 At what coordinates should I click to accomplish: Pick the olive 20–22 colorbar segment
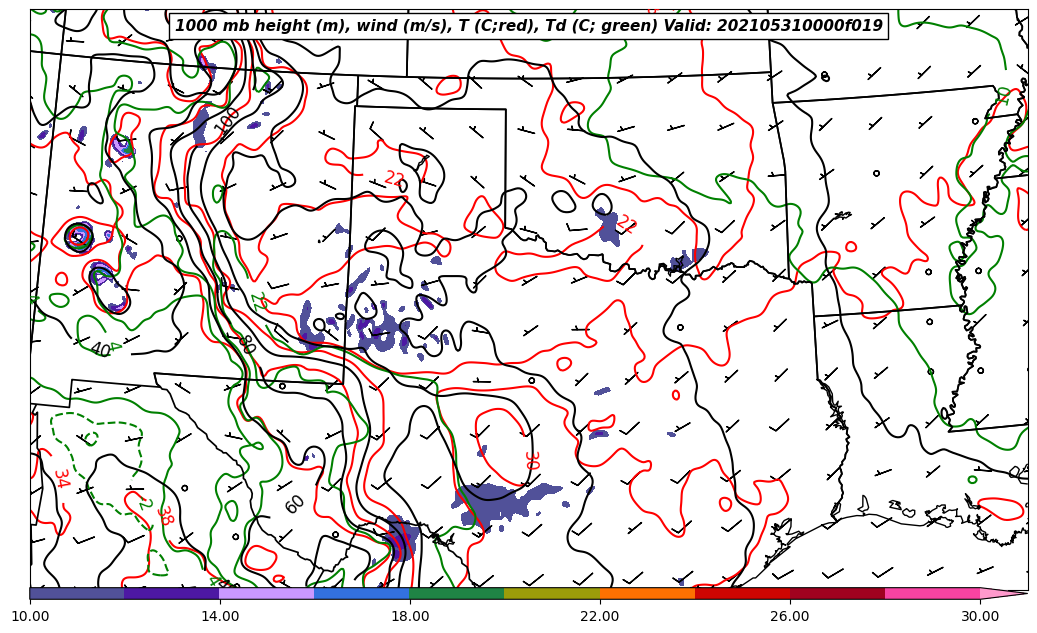[x=552, y=593]
